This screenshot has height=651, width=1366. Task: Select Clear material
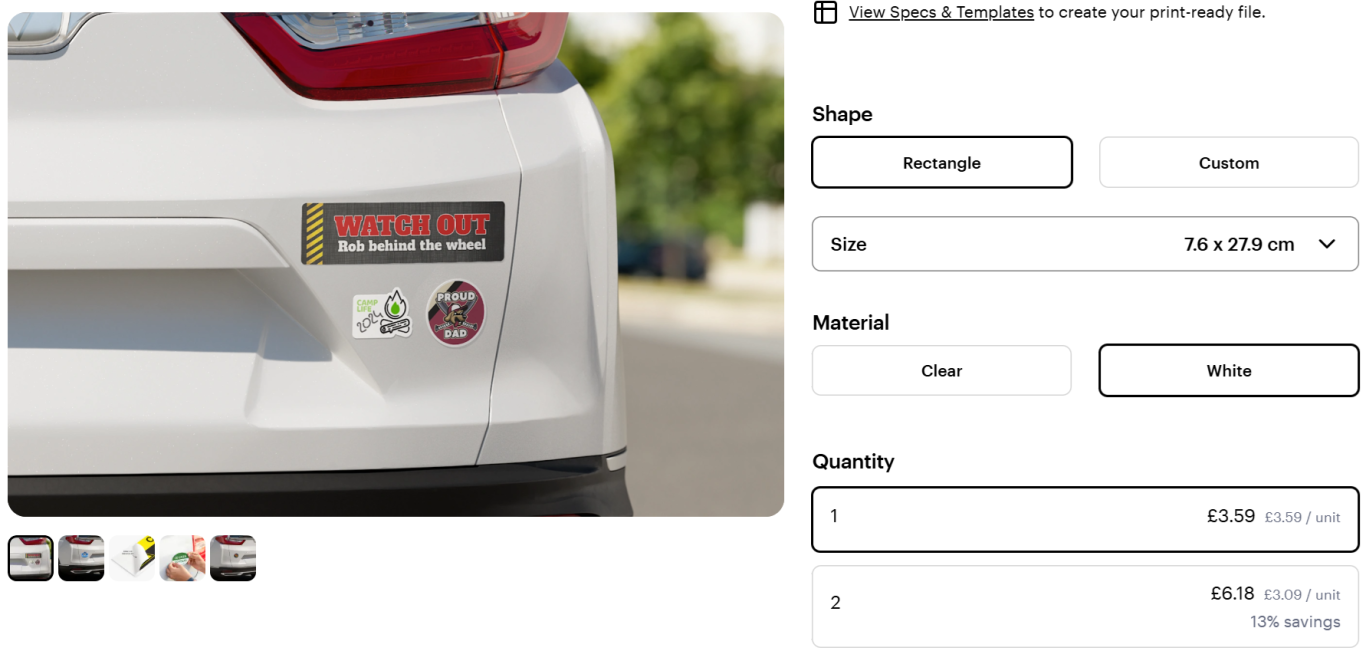point(942,370)
